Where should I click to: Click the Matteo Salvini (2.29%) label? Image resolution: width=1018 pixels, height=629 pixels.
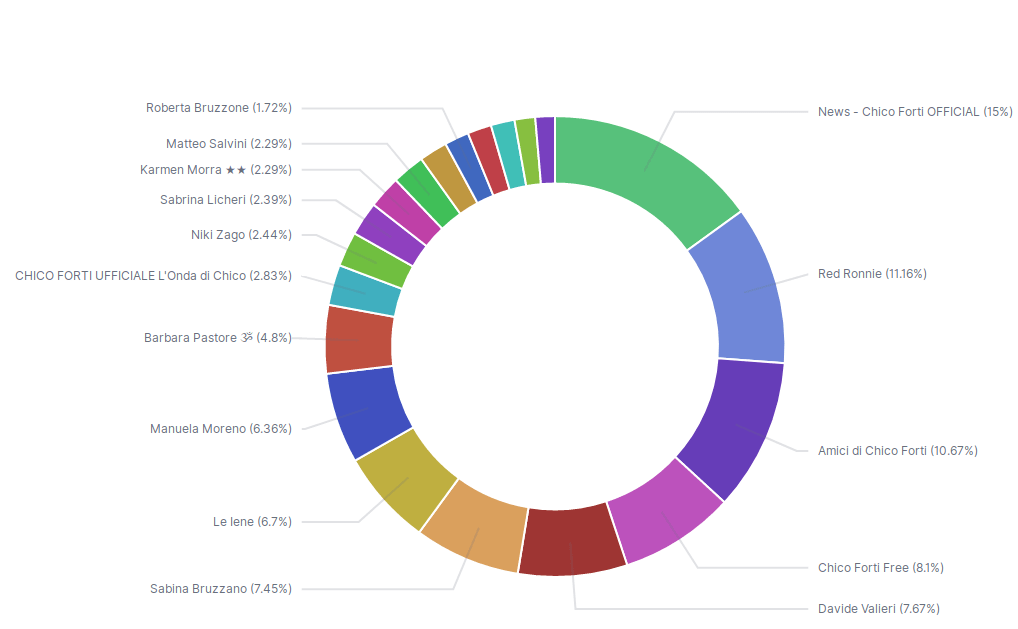click(x=229, y=144)
